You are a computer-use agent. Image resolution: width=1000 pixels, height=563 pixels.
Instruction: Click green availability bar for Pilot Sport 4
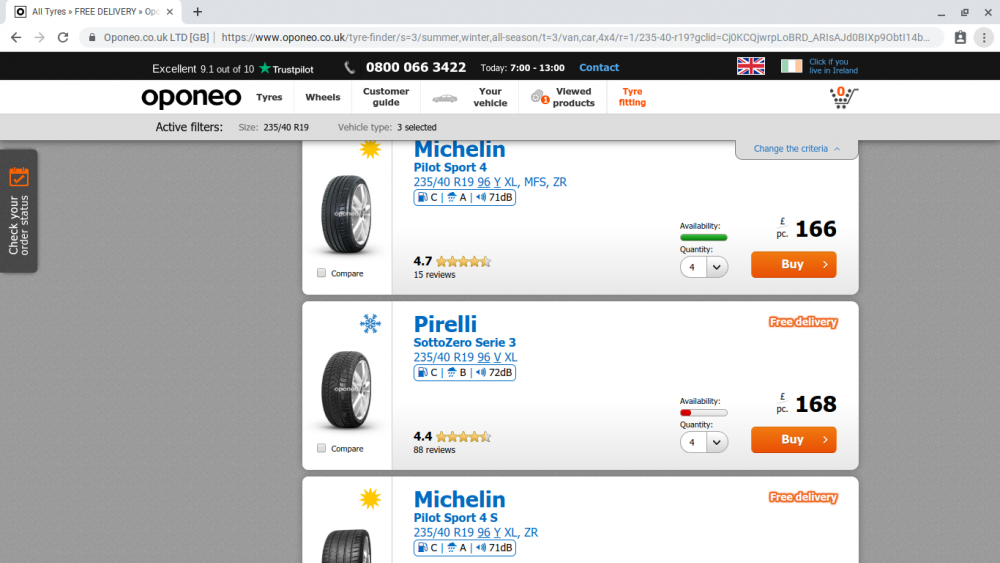(x=703, y=237)
